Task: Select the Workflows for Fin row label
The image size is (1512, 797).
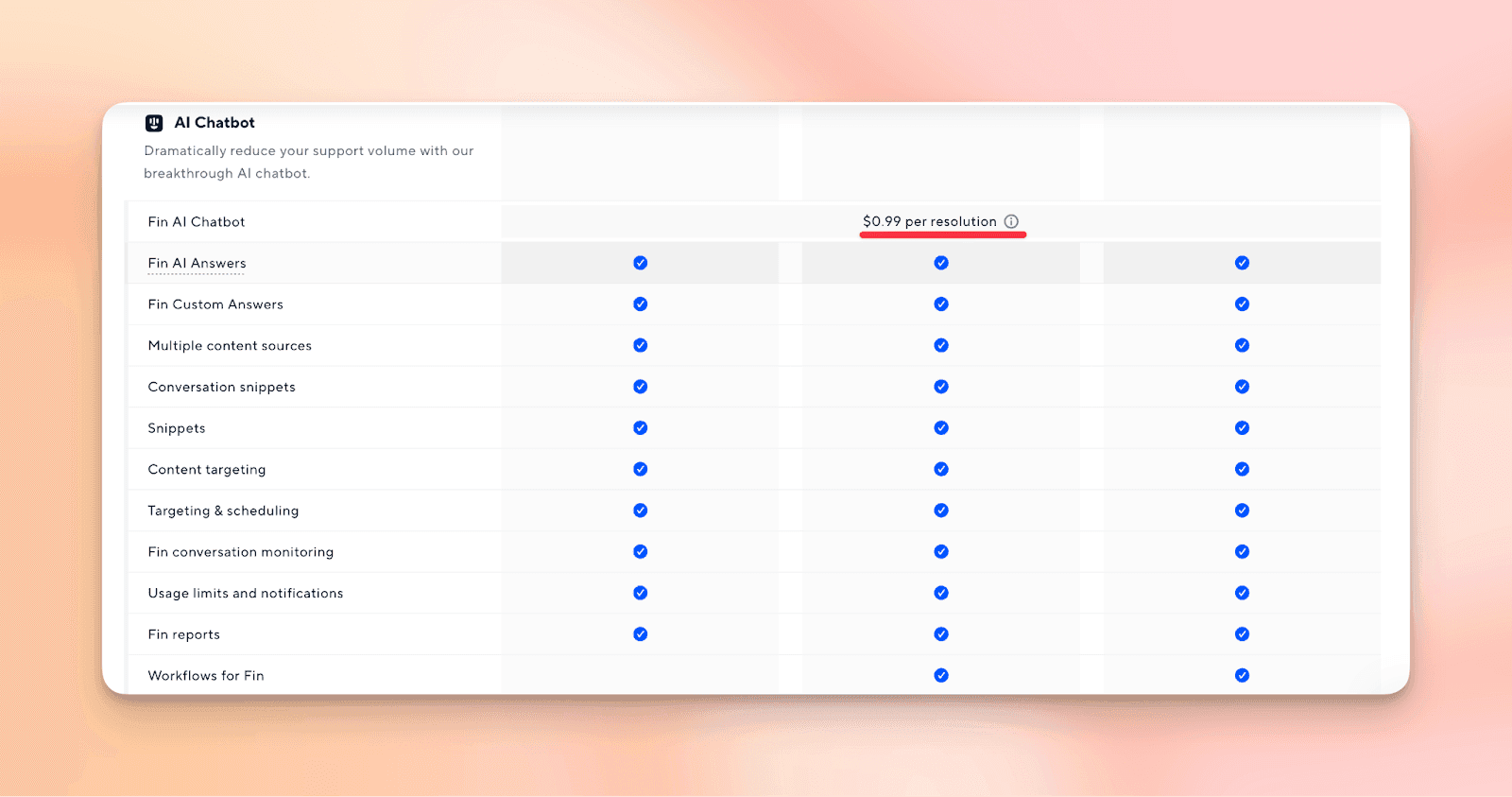Action: click(206, 676)
